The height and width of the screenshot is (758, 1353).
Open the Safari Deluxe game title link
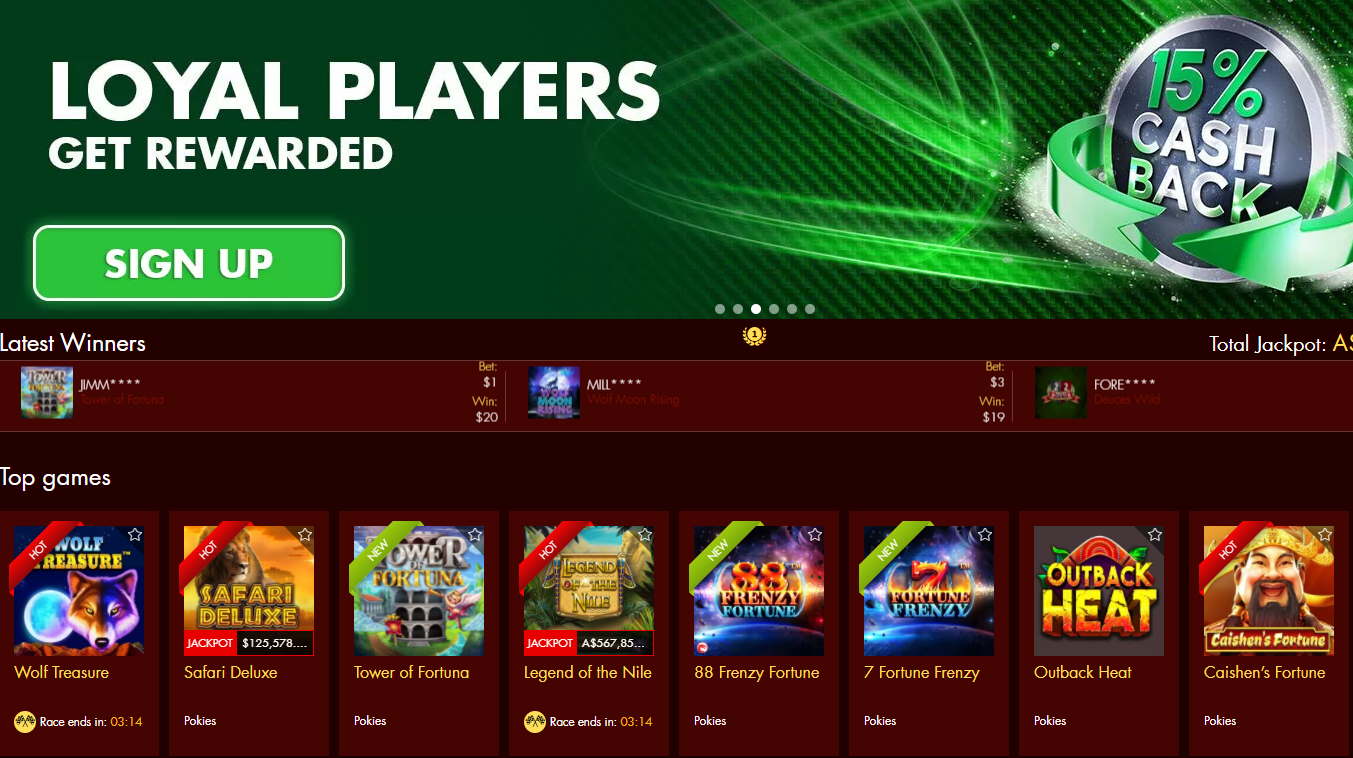[x=231, y=672]
